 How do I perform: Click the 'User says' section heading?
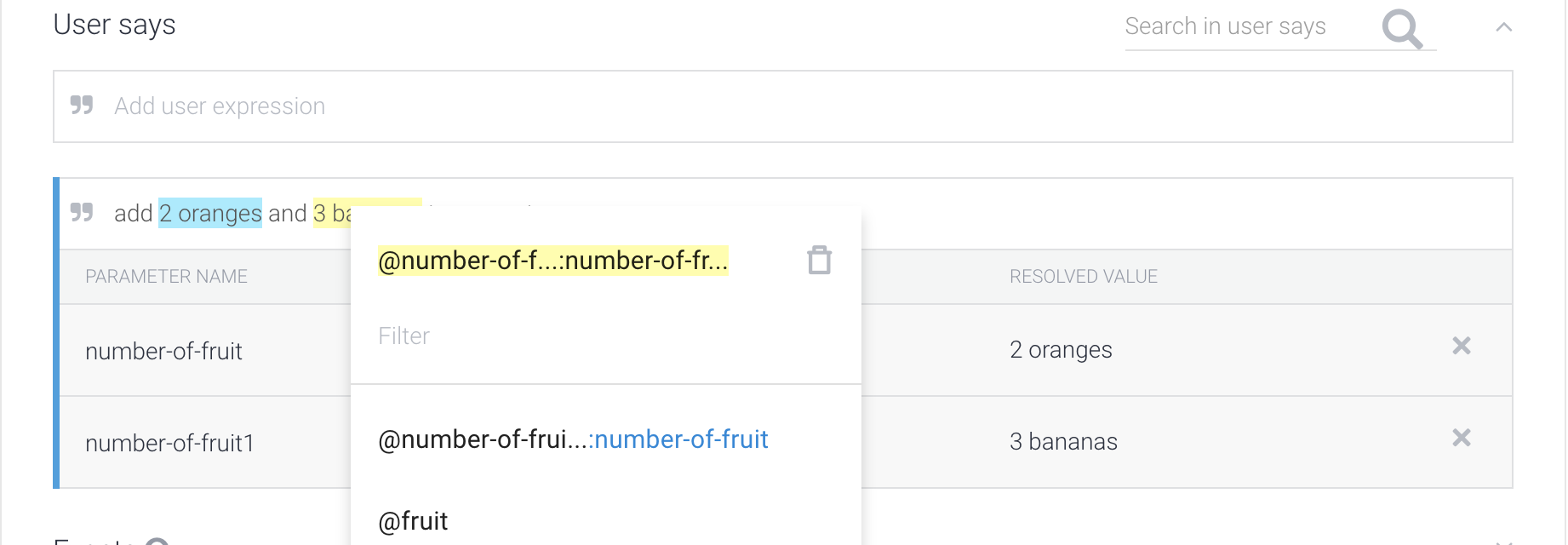pyautogui.click(x=114, y=25)
